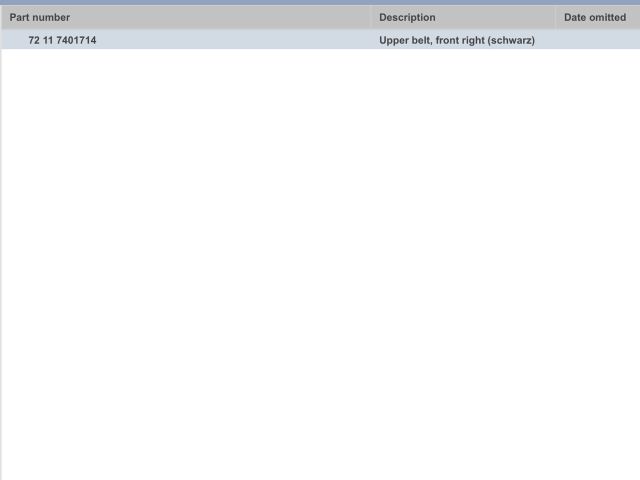Select the Upper belt, front right description
This screenshot has height=480, width=640.
coord(457,40)
